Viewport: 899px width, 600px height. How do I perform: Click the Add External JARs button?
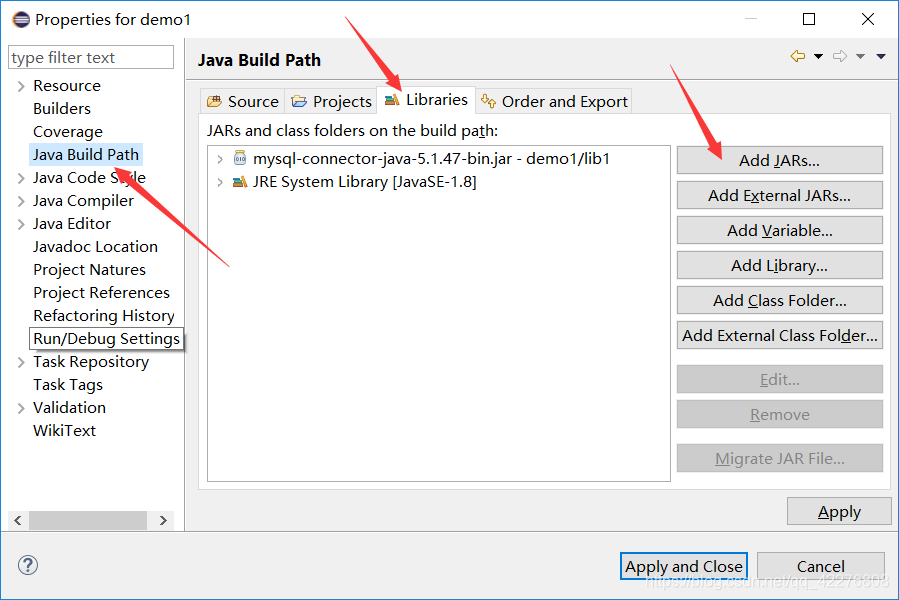click(x=779, y=194)
